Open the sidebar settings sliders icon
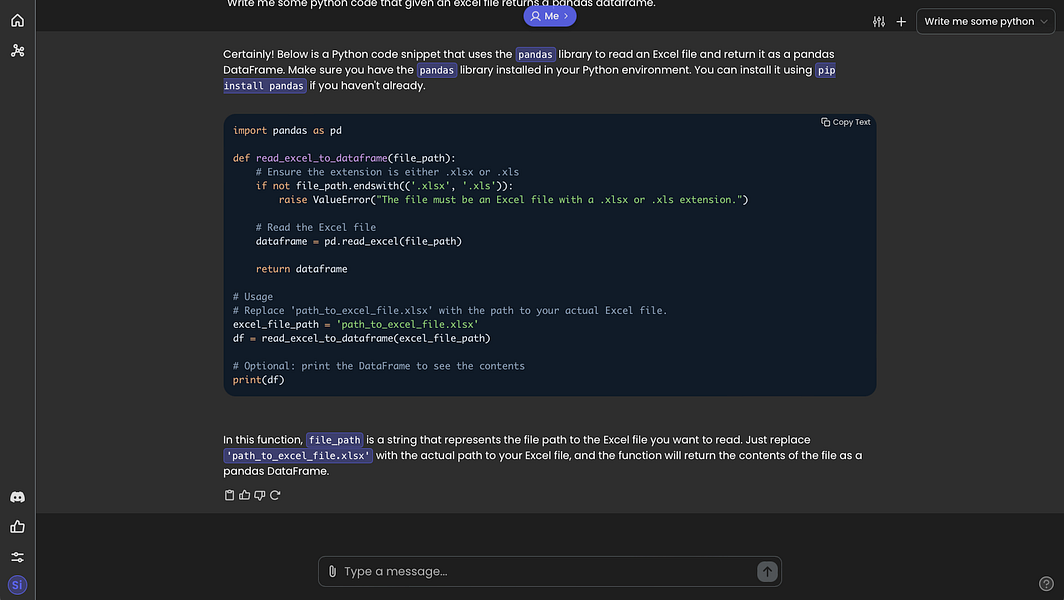Image resolution: width=1064 pixels, height=600 pixels. [x=17, y=557]
